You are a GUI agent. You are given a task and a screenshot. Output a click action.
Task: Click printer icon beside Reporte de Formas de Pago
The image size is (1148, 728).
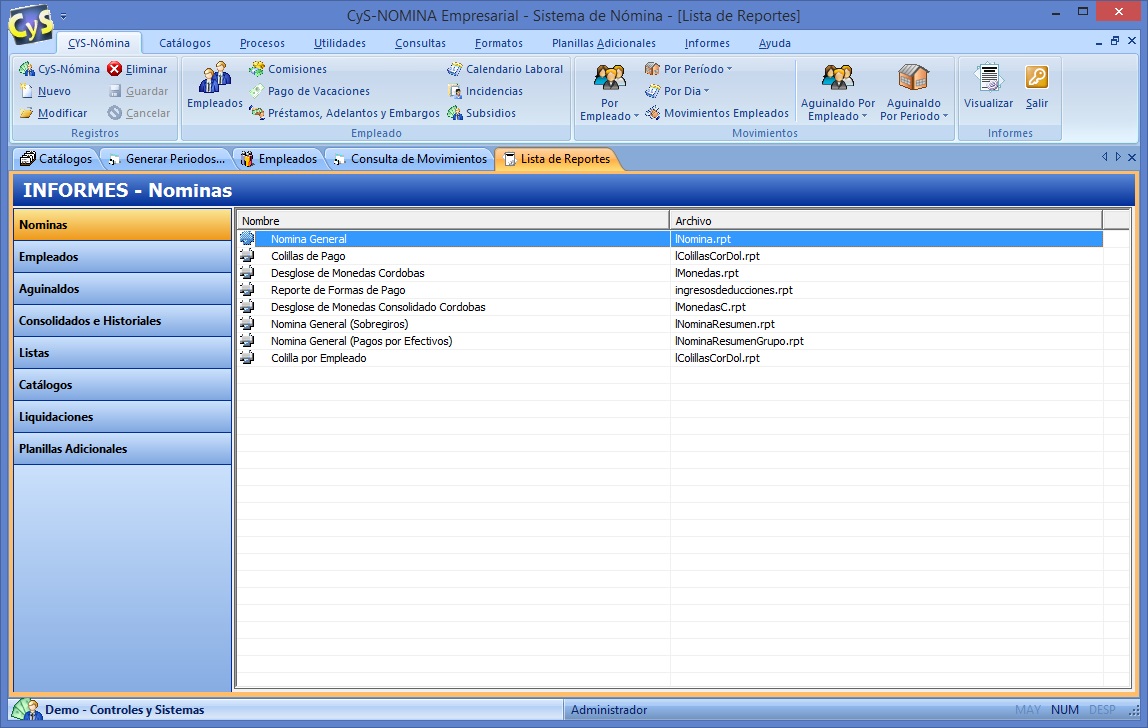[247, 289]
